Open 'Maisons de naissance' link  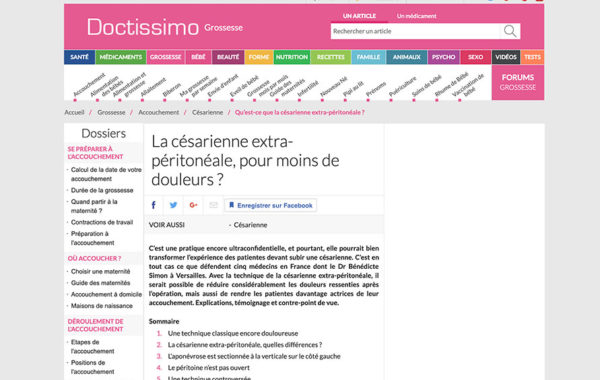tap(101, 306)
